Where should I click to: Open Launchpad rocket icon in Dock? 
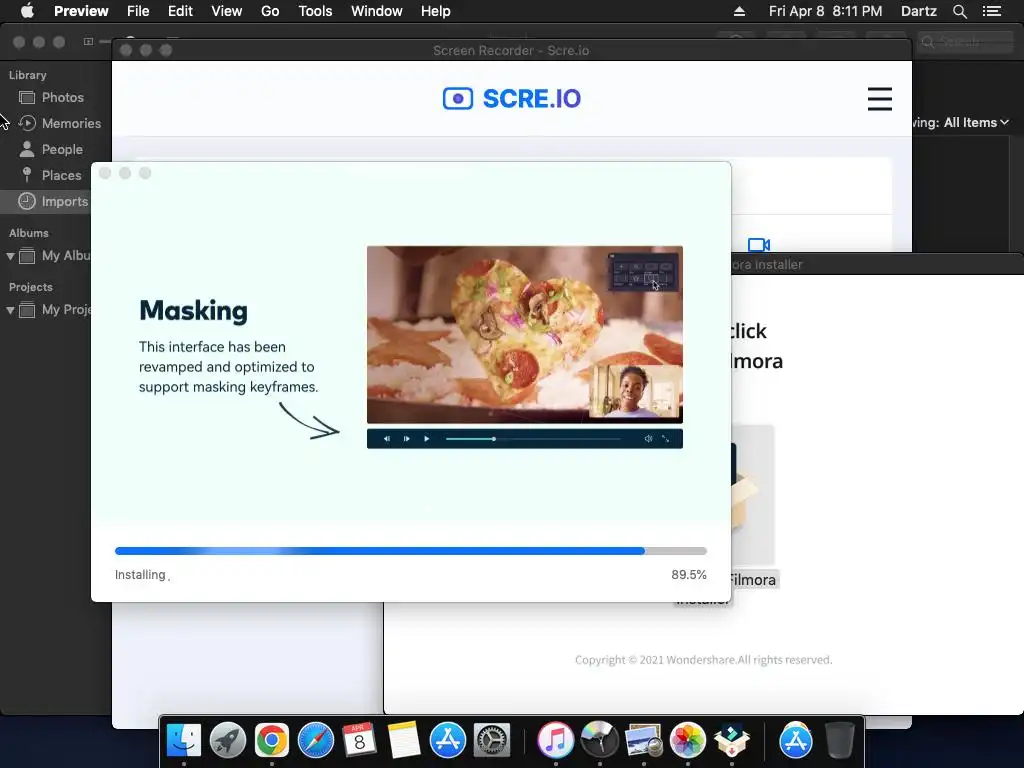click(228, 740)
